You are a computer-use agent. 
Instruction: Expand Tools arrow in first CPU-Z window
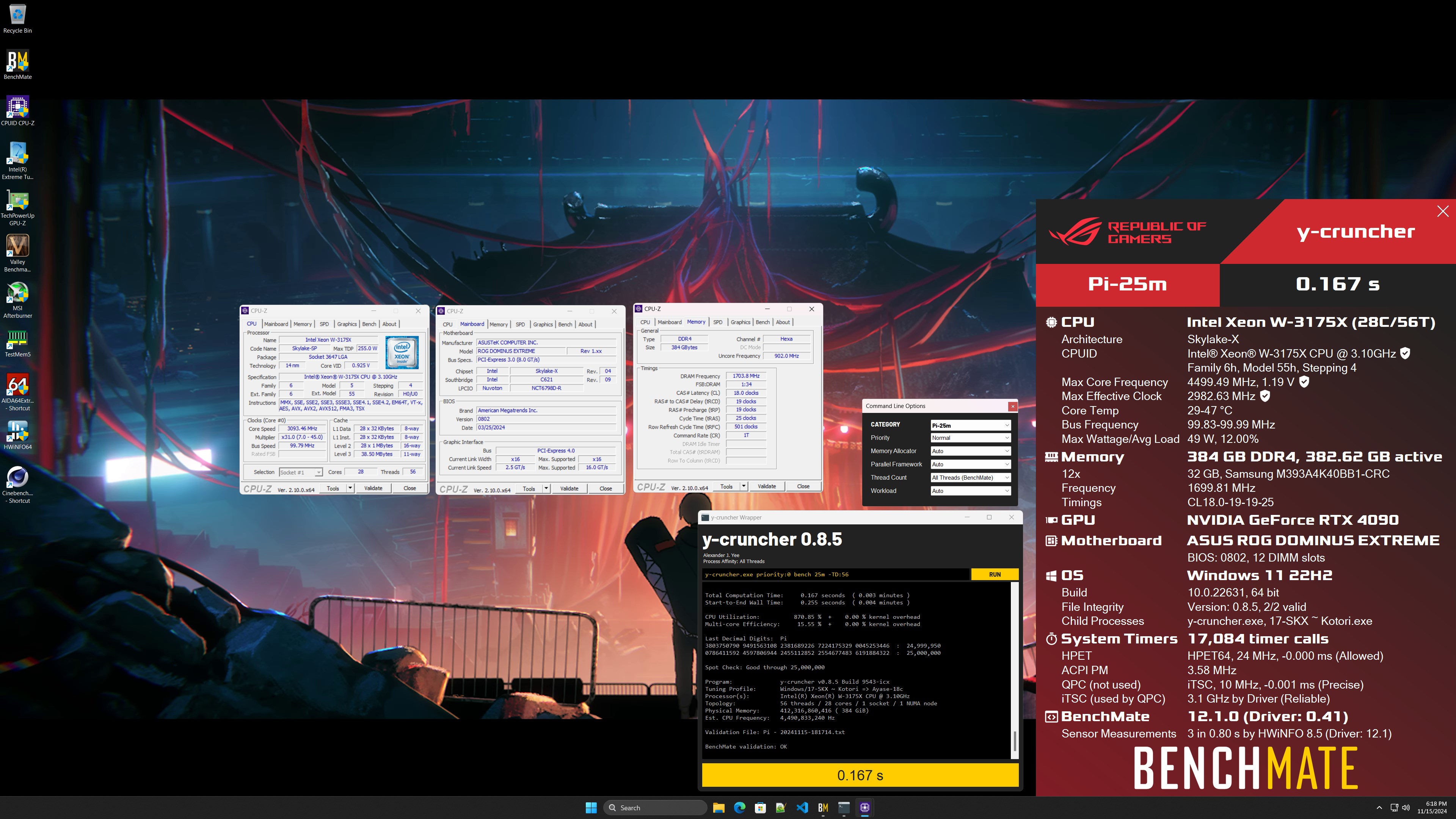coord(350,488)
